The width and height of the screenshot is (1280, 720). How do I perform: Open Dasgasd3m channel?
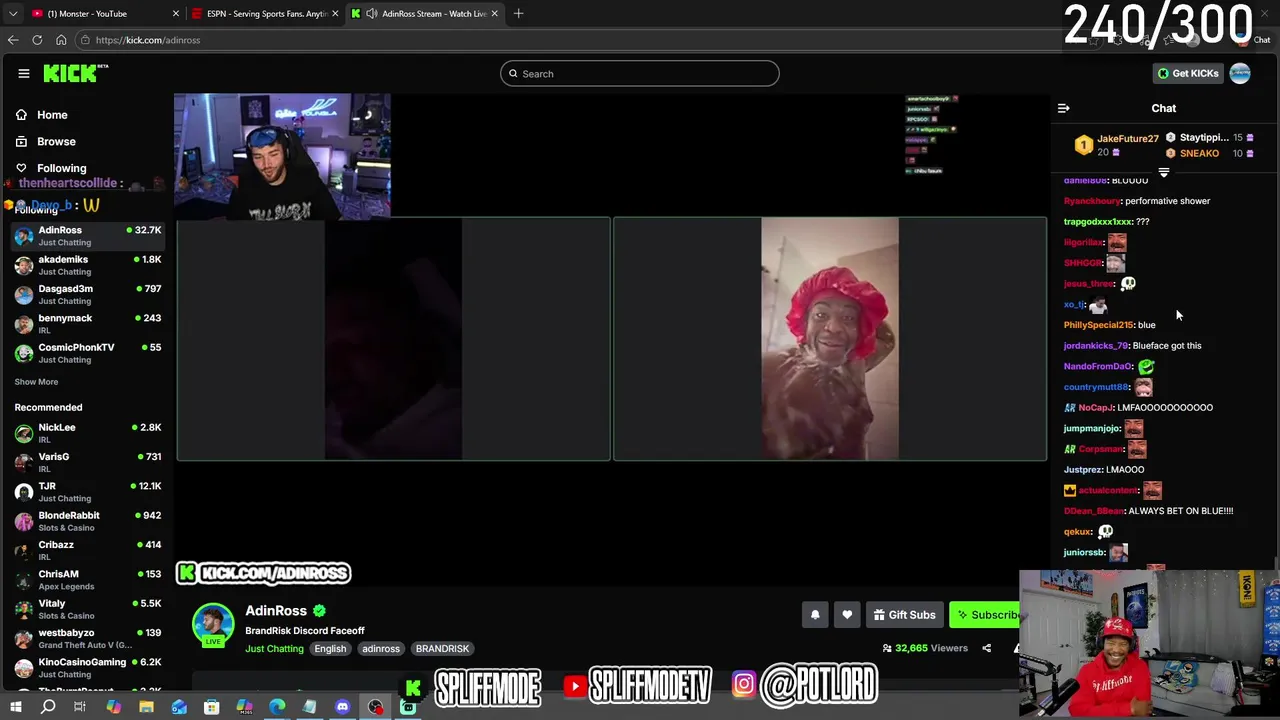click(x=88, y=294)
